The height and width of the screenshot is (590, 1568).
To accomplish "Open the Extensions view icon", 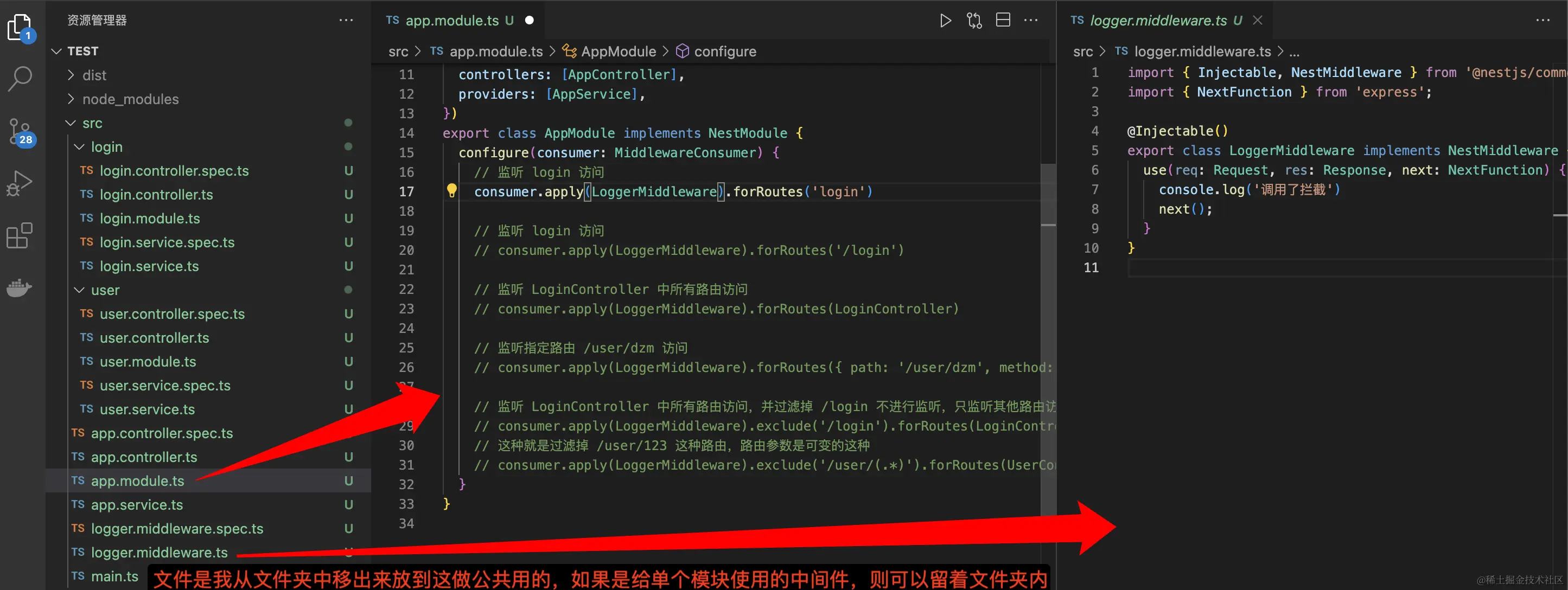I will [20, 235].
